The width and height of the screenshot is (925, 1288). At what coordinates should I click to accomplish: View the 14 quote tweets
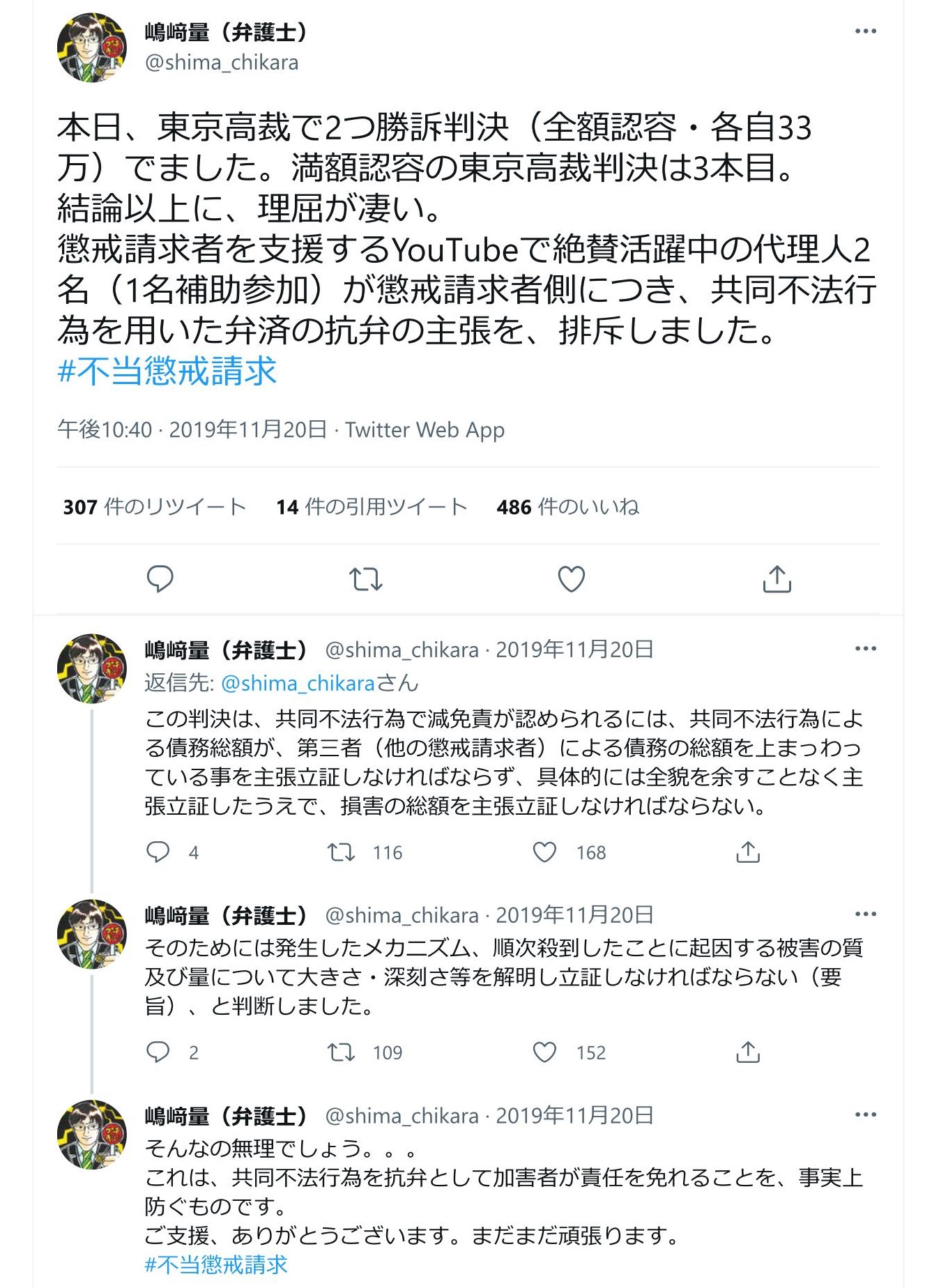371,507
